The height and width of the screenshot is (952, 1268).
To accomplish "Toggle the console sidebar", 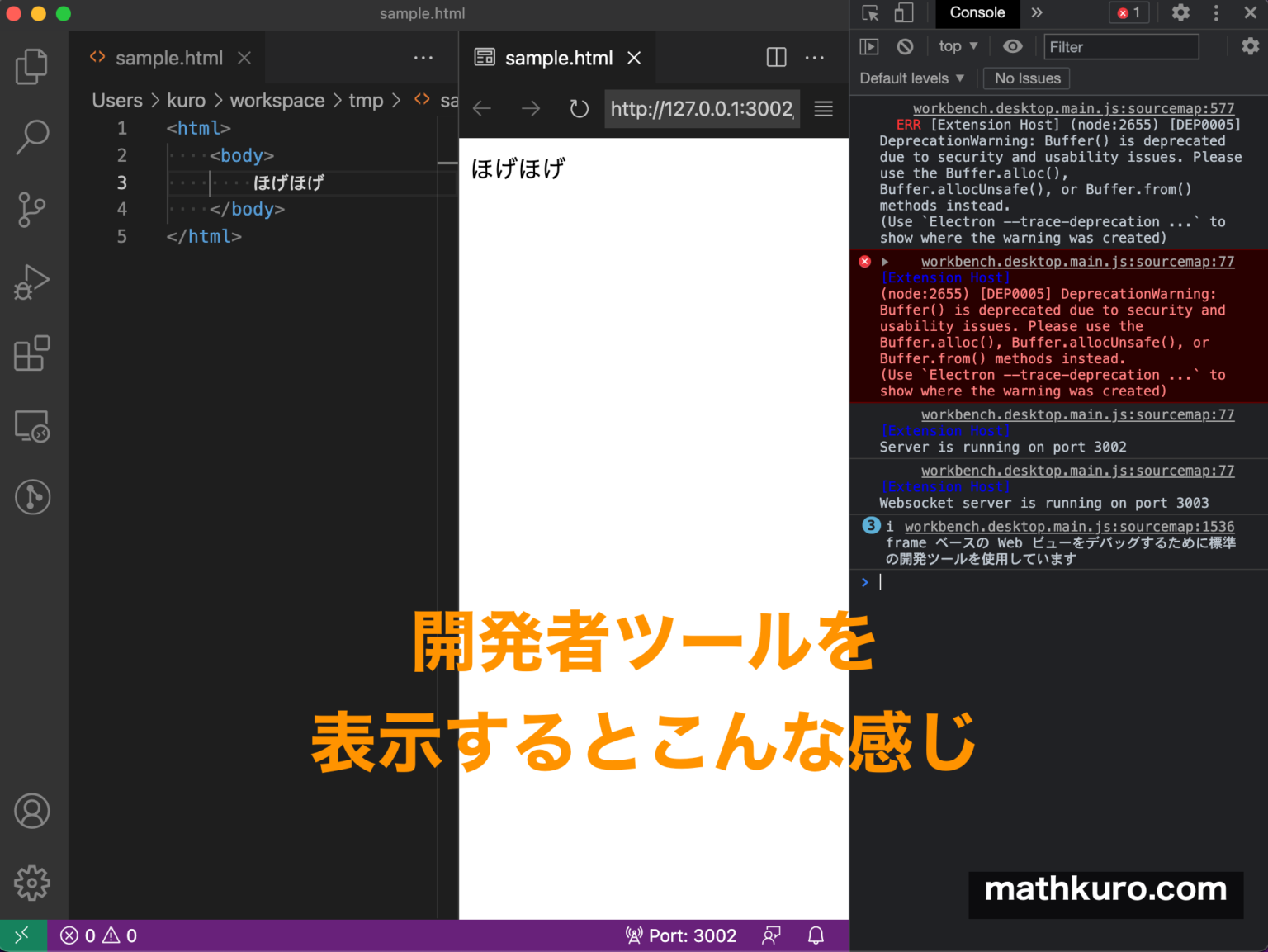I will [868, 46].
